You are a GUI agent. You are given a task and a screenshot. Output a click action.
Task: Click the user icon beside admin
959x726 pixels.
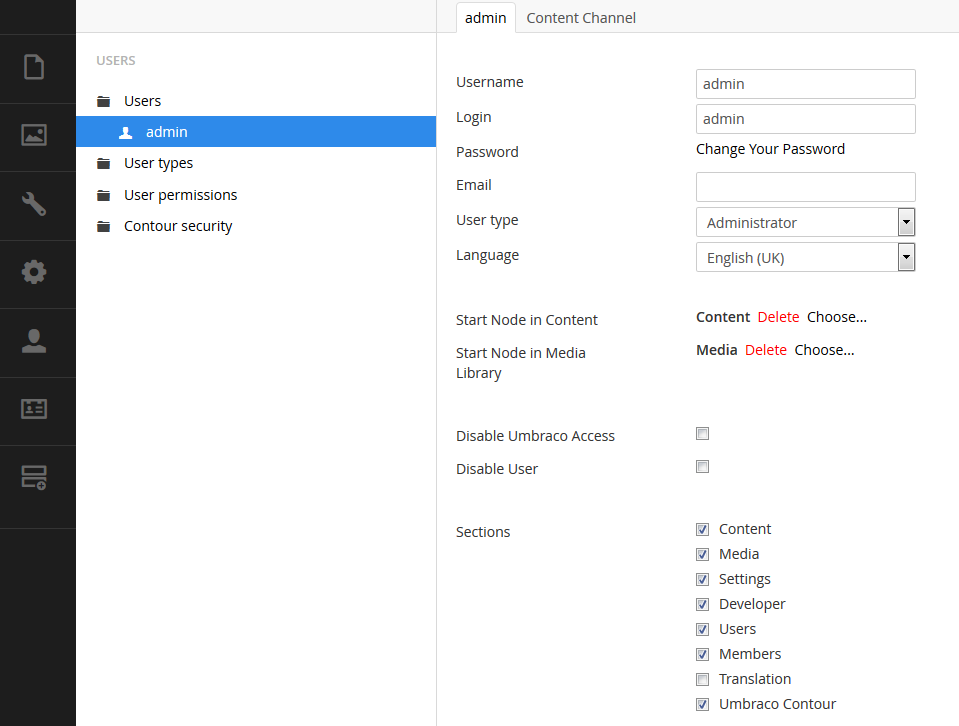point(125,133)
